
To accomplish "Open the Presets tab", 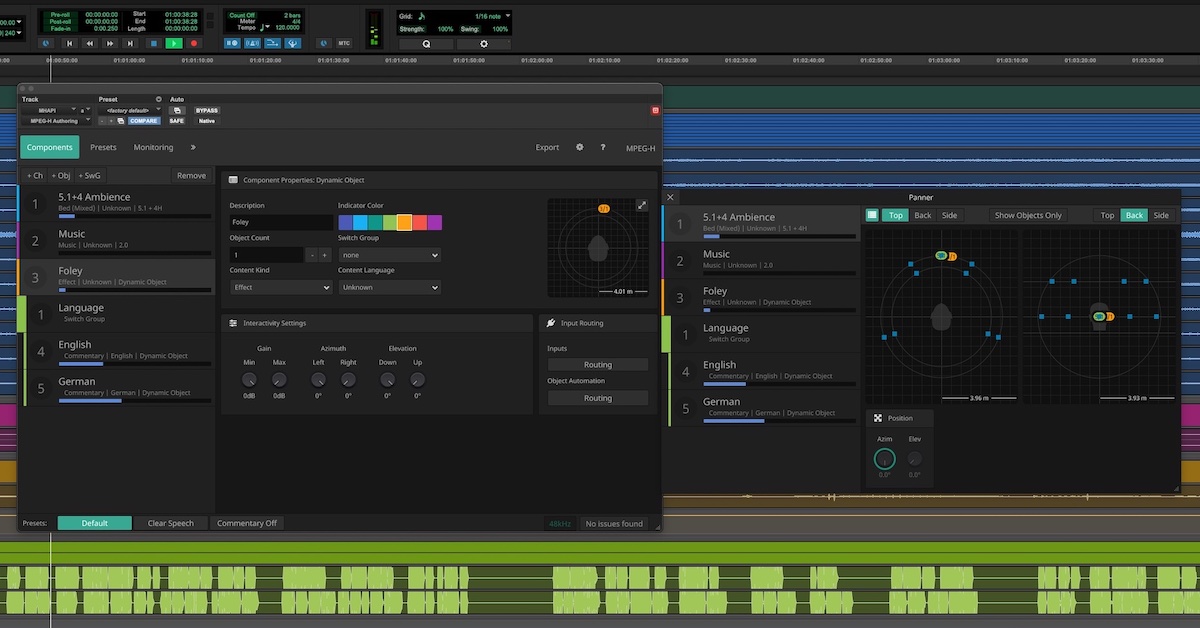I will 103,147.
